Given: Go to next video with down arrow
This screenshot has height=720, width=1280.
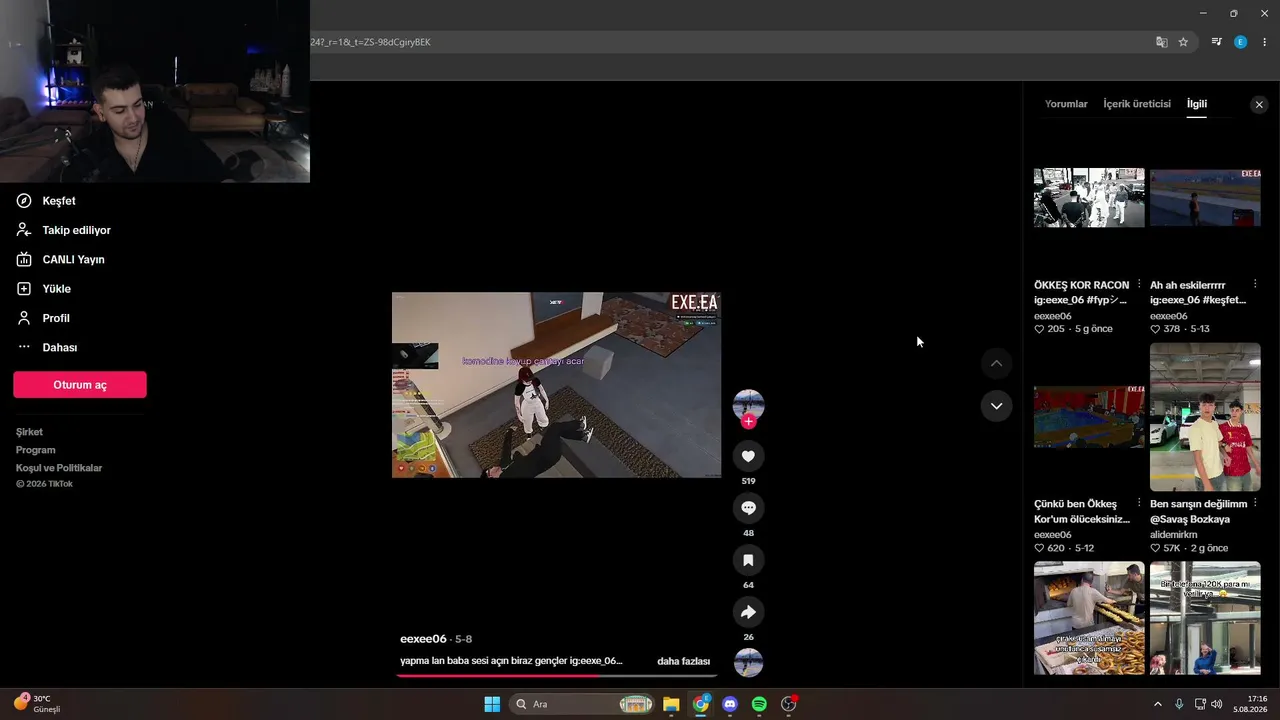Looking at the screenshot, I should [x=996, y=406].
